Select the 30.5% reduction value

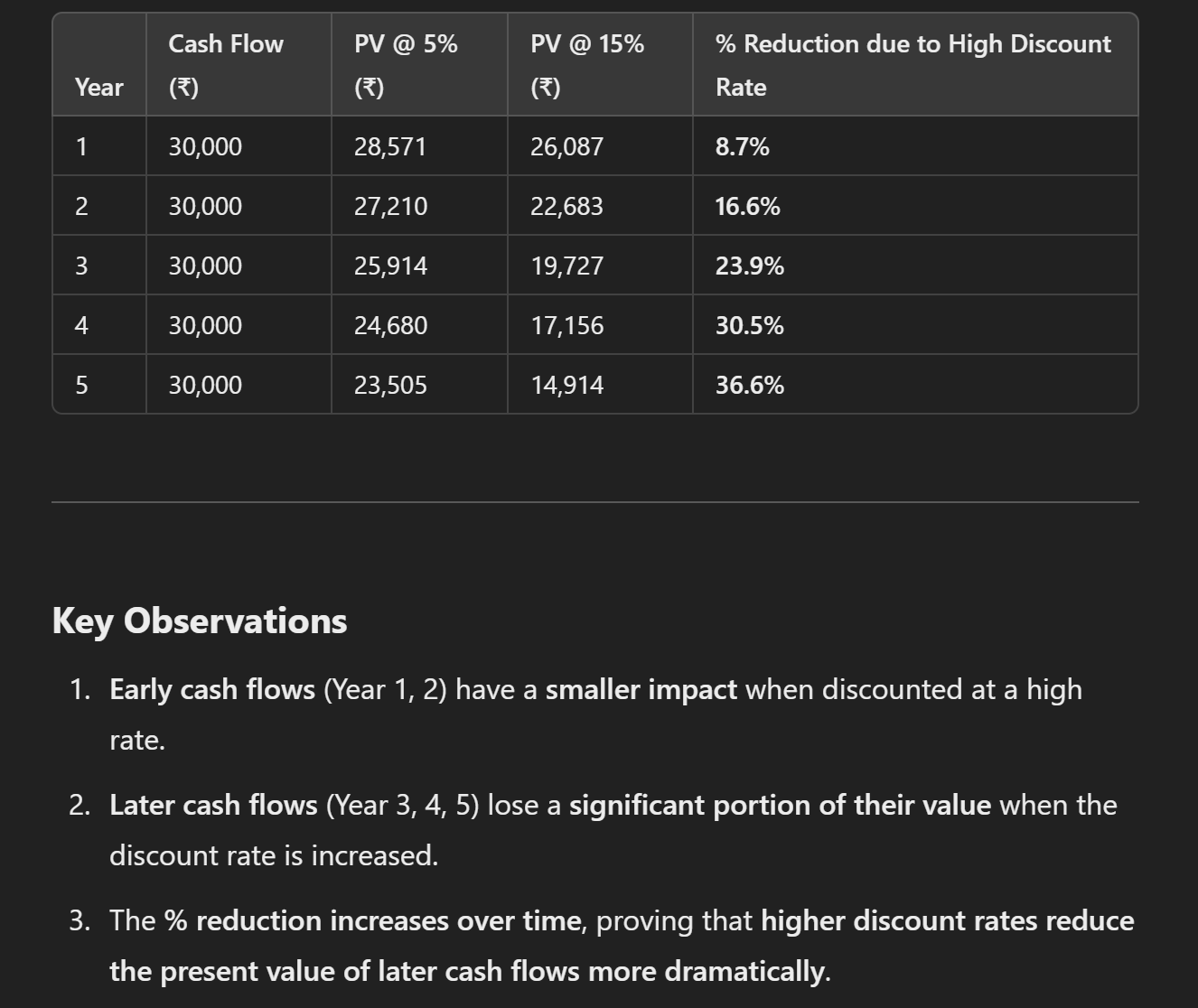pyautogui.click(x=749, y=326)
